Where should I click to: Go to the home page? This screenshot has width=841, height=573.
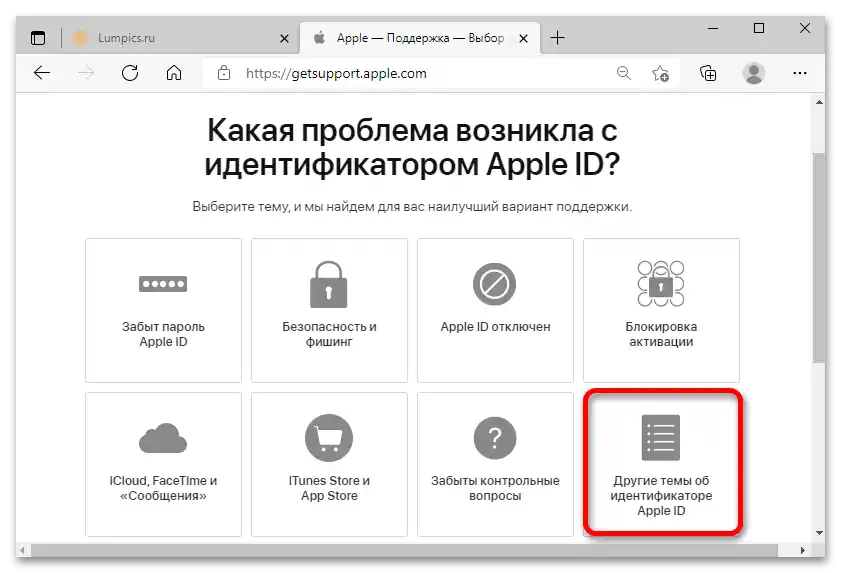pyautogui.click(x=174, y=73)
